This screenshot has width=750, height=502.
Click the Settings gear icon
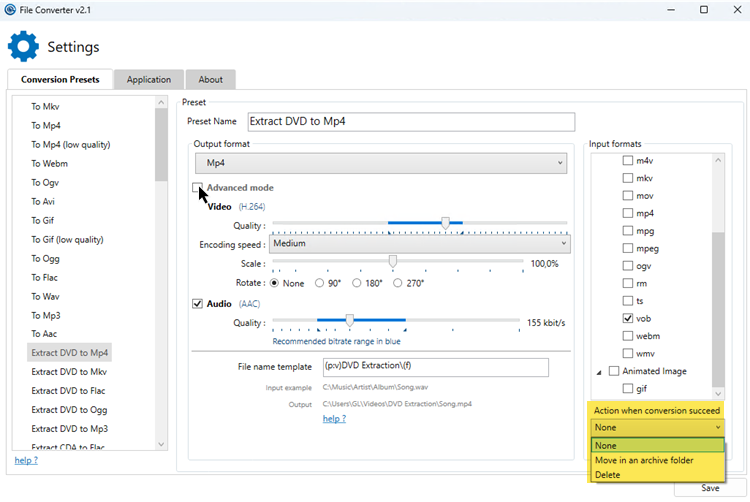pos(24,46)
